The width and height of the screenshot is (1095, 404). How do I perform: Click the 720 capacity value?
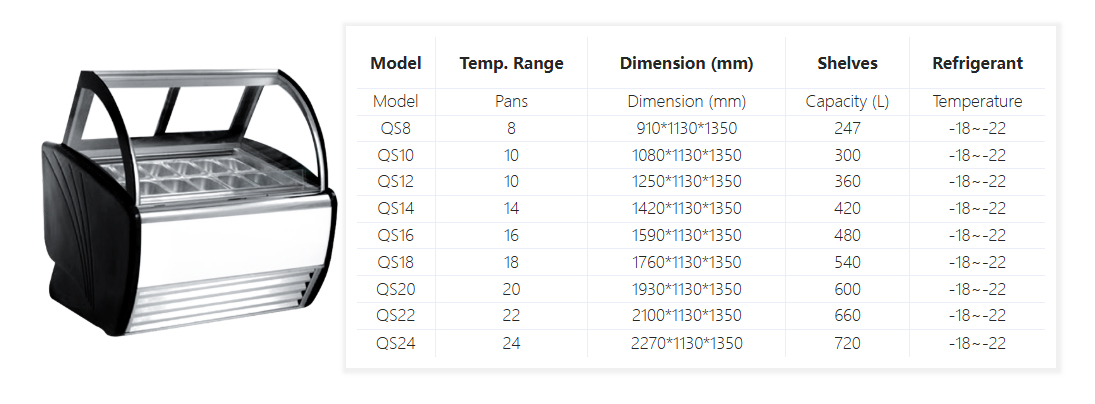(847, 344)
